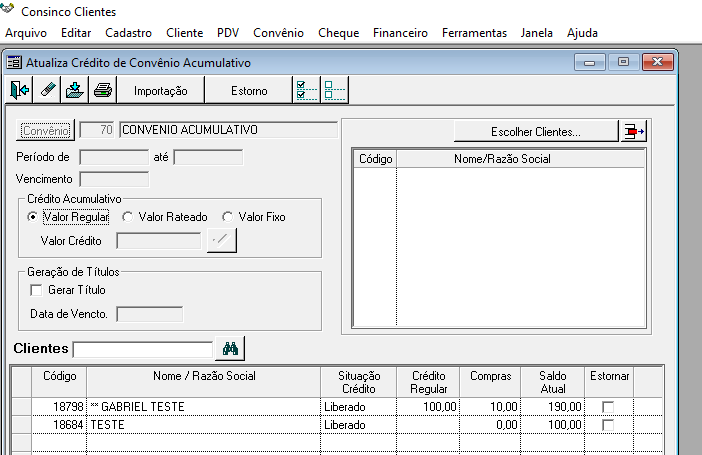Click the Nome / Razão Social column header
Viewport: 702px width, 455px height.
(204, 382)
